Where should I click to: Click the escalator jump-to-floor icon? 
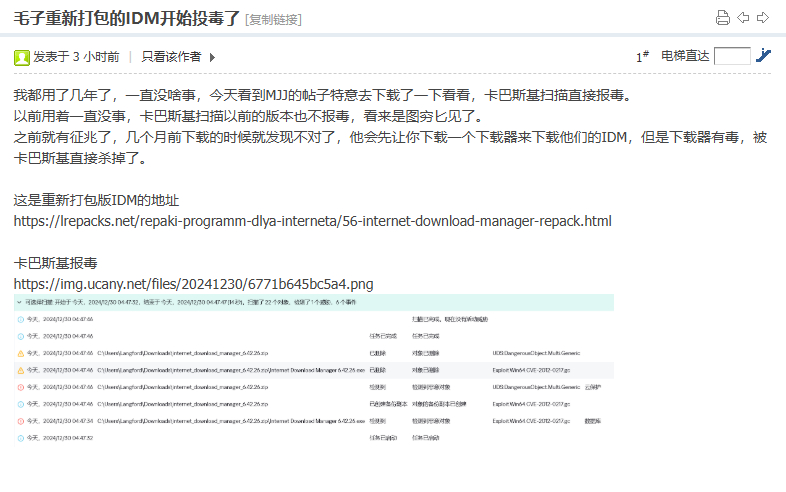click(x=763, y=55)
